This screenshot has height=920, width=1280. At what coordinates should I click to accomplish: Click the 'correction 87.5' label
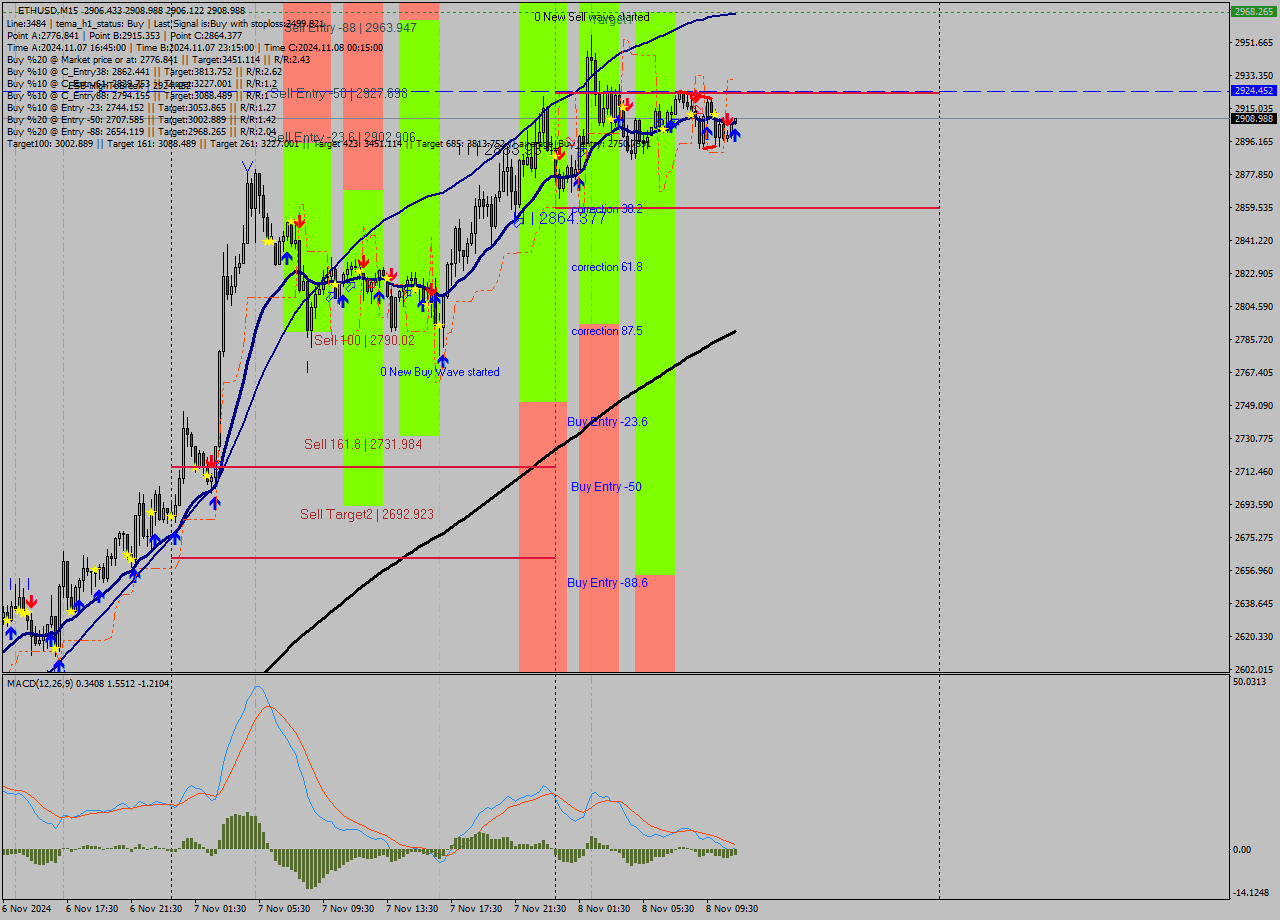pos(607,331)
